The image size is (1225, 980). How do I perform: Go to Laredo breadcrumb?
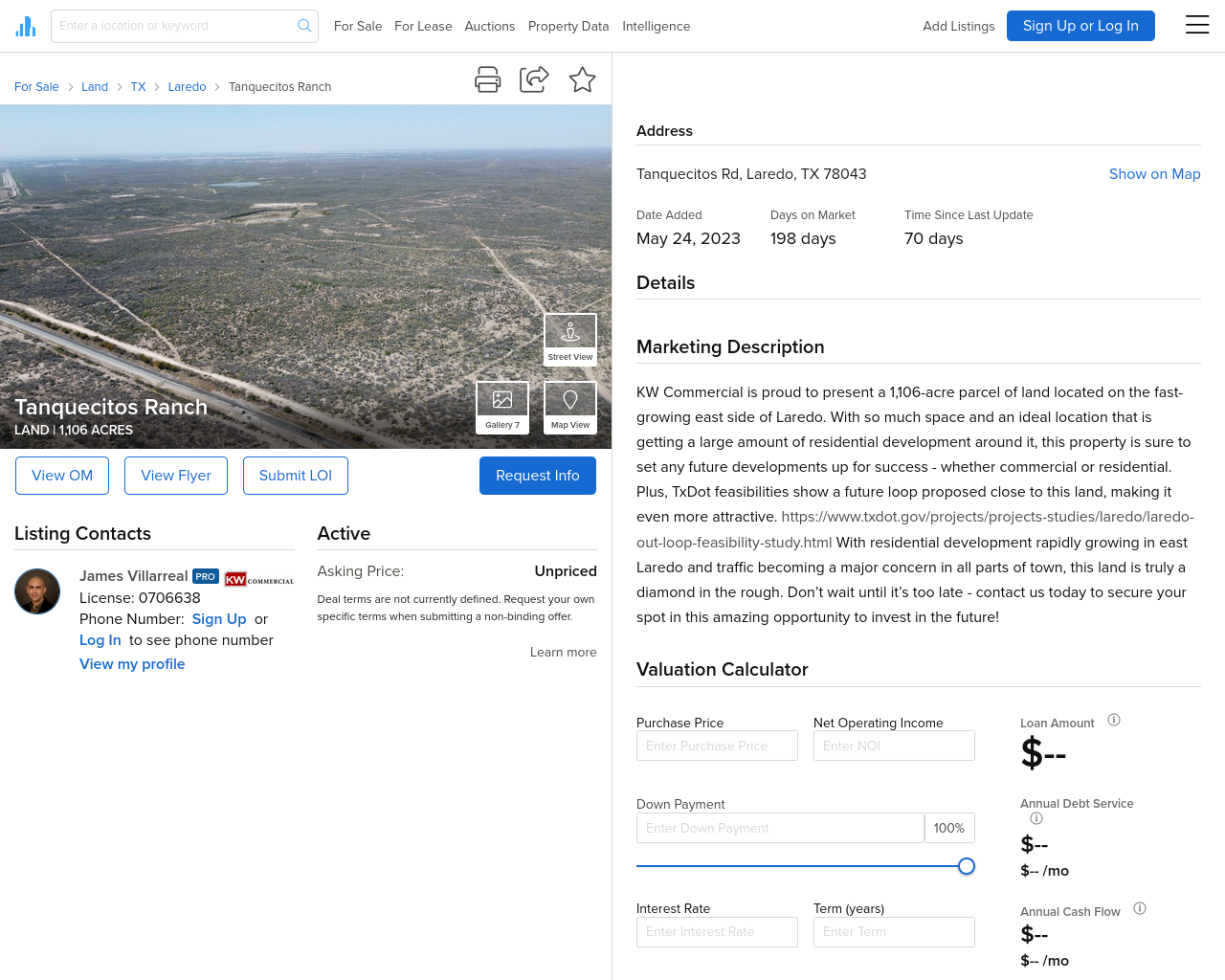(x=188, y=87)
